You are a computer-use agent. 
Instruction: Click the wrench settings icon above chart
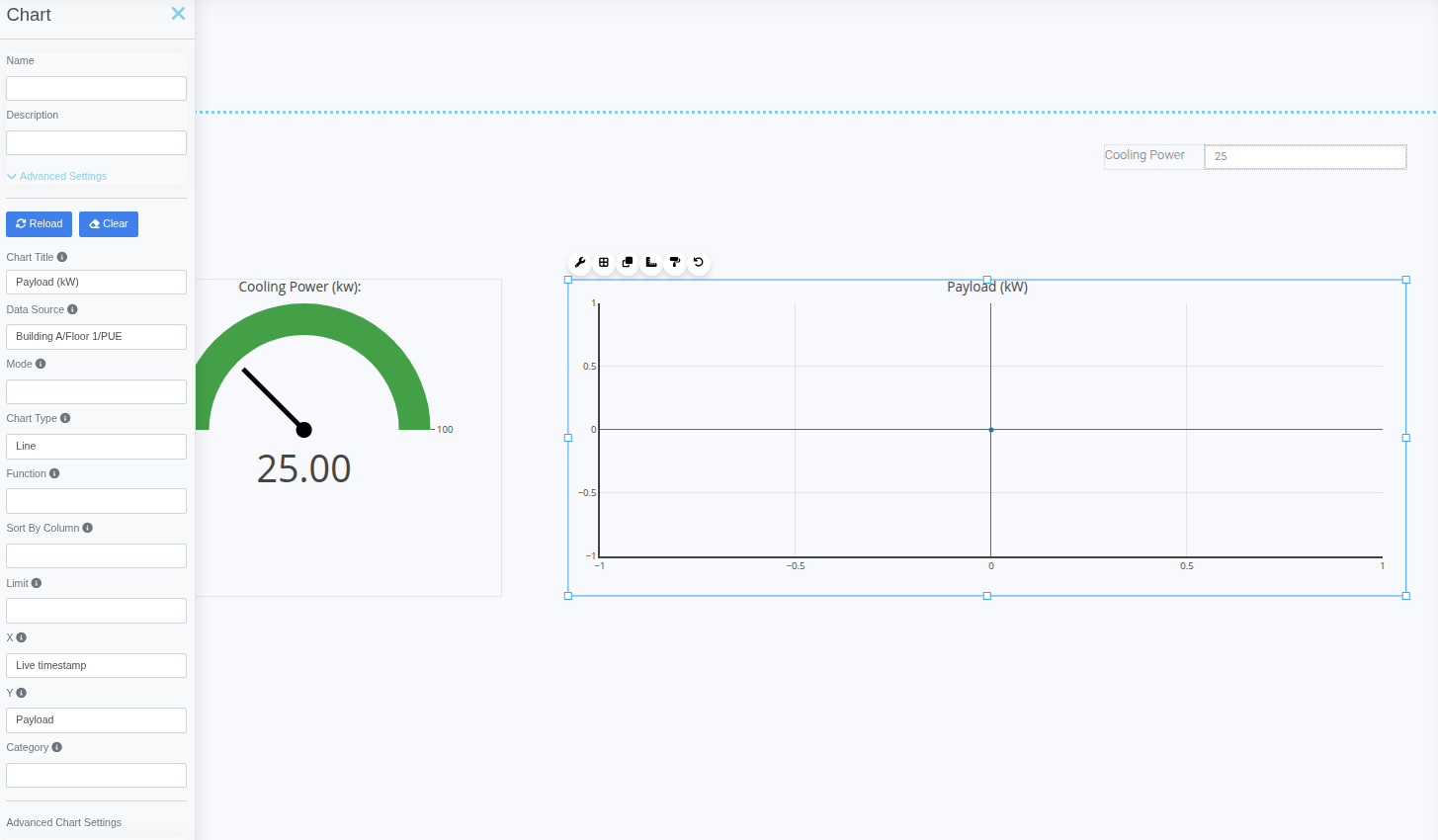pos(580,263)
